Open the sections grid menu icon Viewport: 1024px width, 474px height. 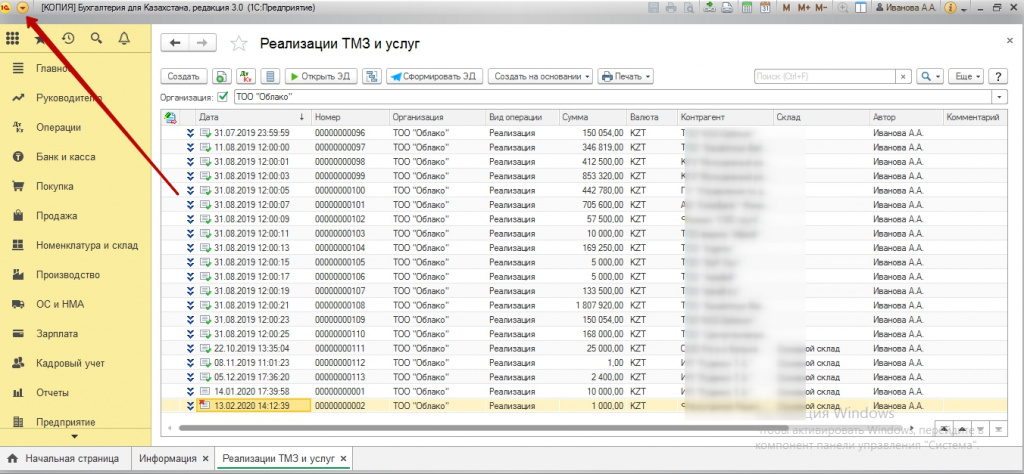12,39
